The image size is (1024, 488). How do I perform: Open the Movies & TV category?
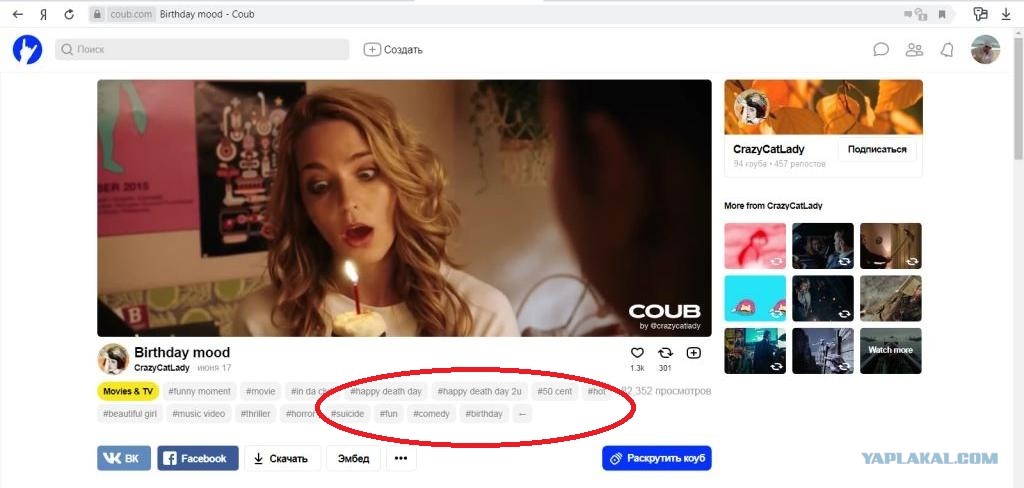click(128, 391)
